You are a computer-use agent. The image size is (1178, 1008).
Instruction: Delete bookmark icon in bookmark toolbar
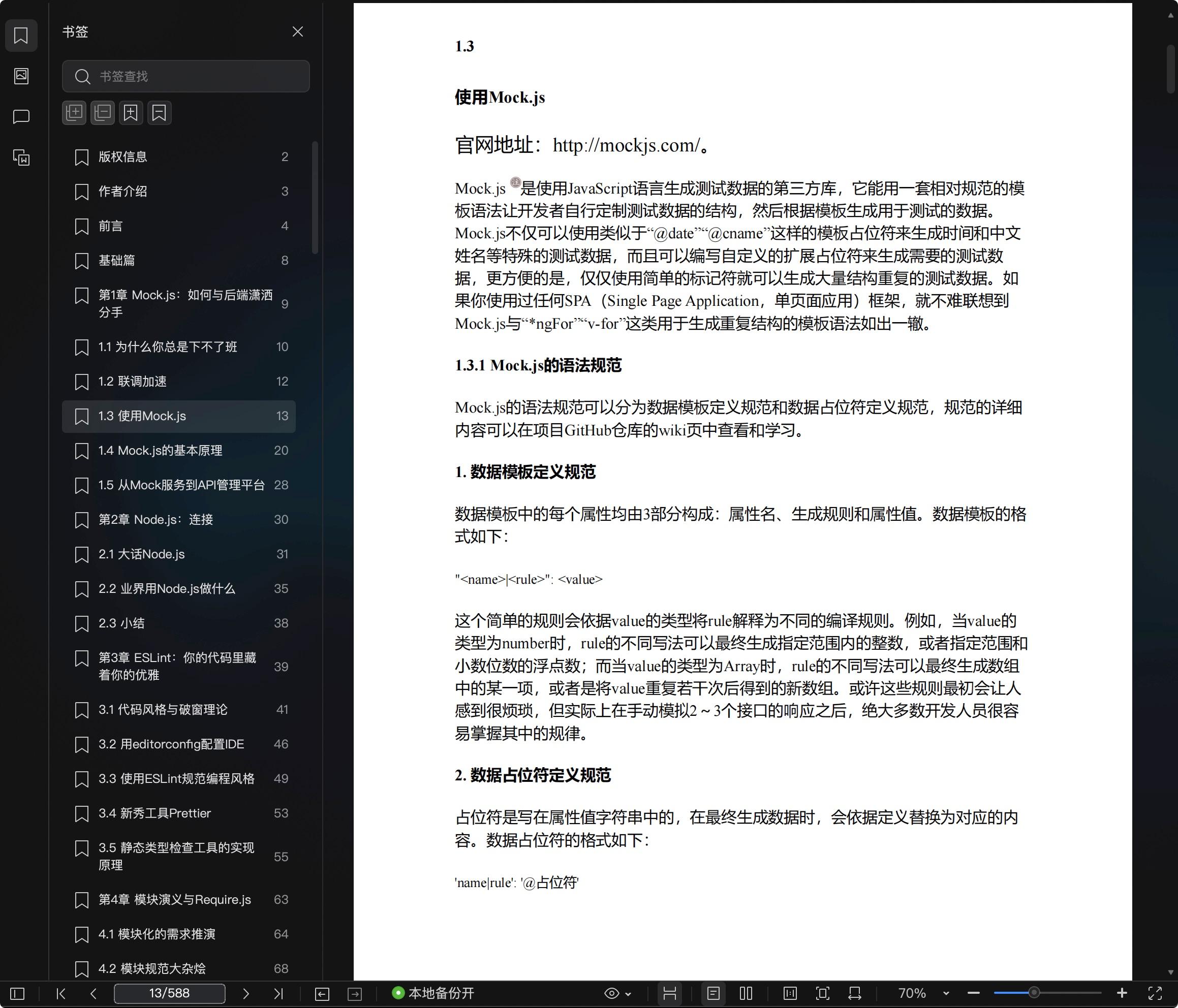159,113
